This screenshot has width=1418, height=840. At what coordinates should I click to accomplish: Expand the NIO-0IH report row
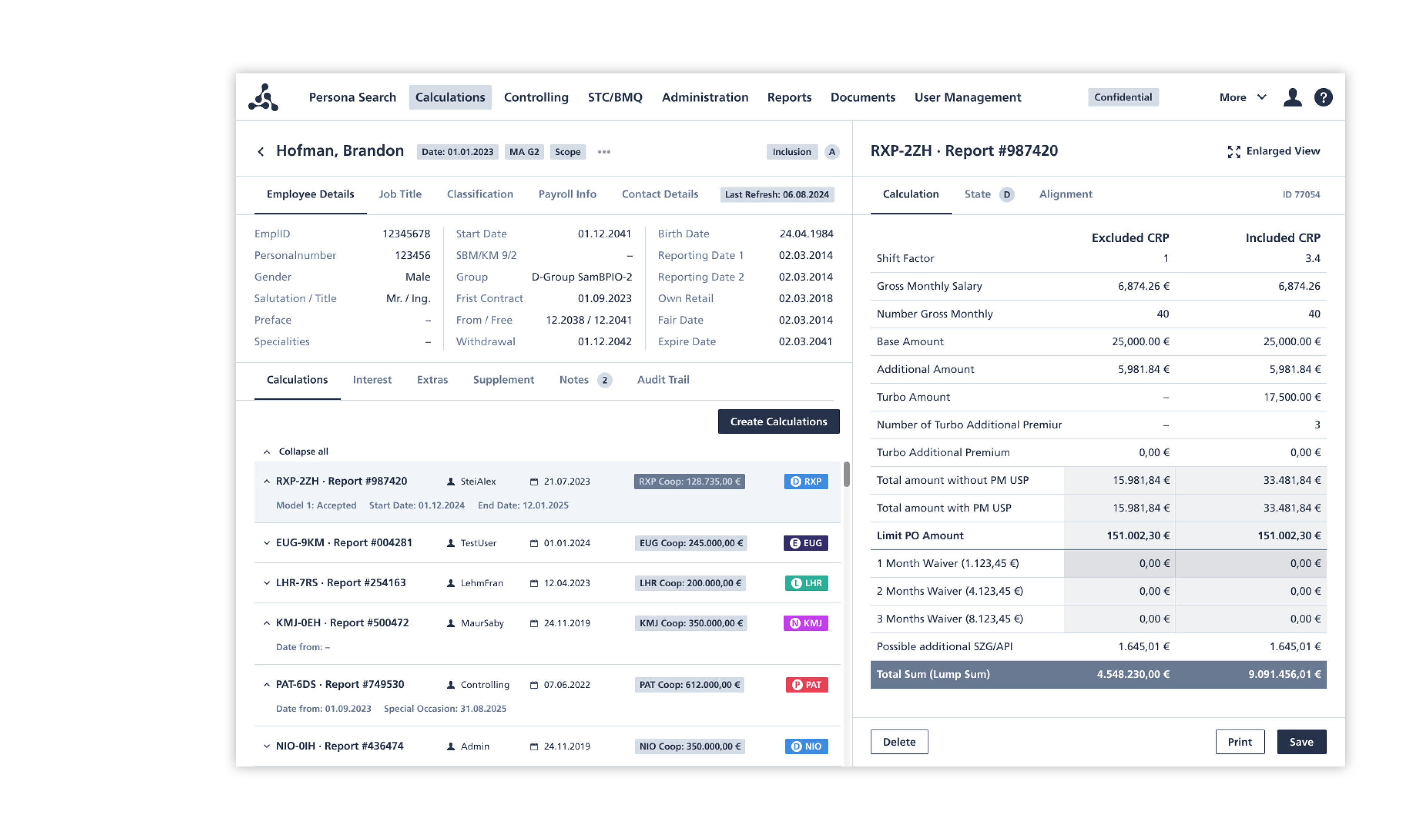(267, 747)
